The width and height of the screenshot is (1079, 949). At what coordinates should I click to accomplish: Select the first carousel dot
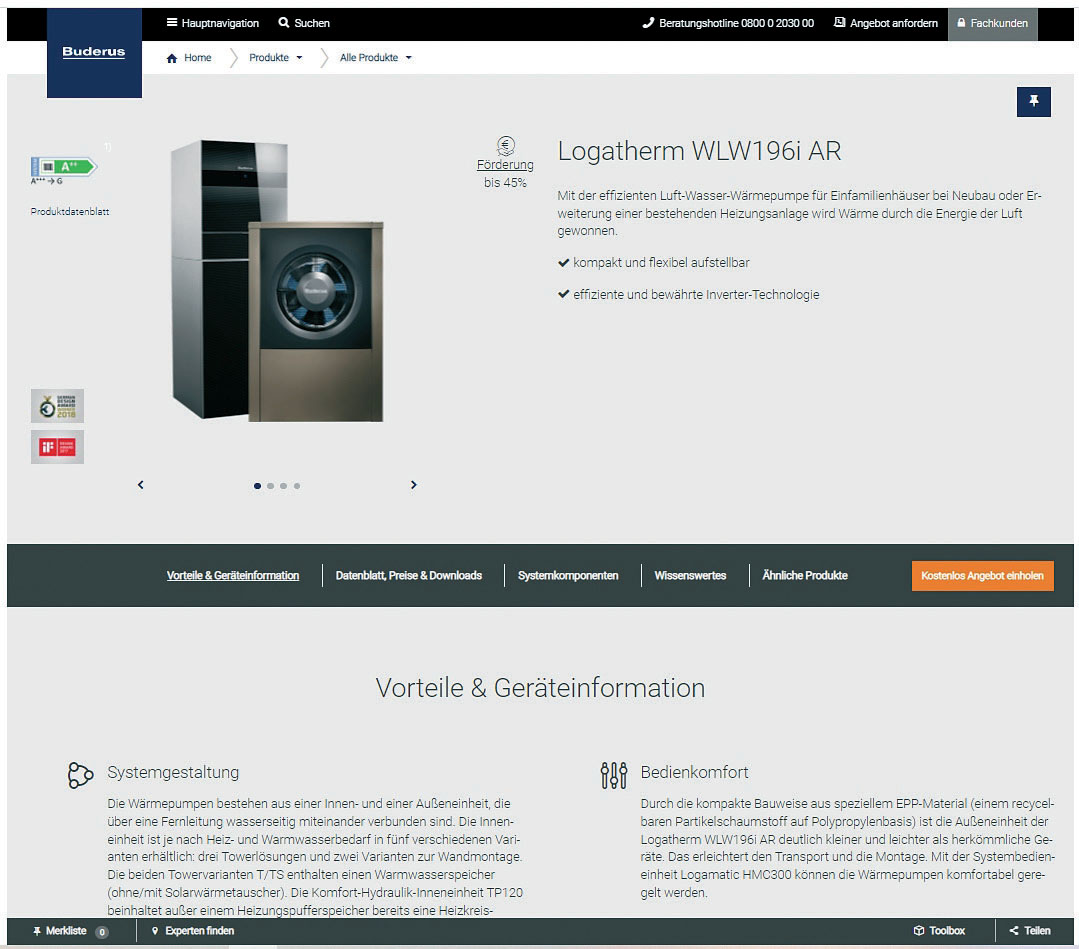pyautogui.click(x=257, y=486)
